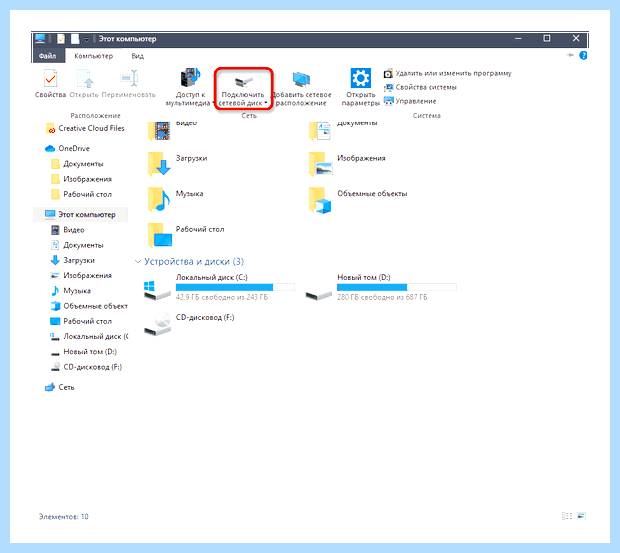620x553 pixels.
Task: Open Загрузки in the navigation pane
Action: pos(73,260)
